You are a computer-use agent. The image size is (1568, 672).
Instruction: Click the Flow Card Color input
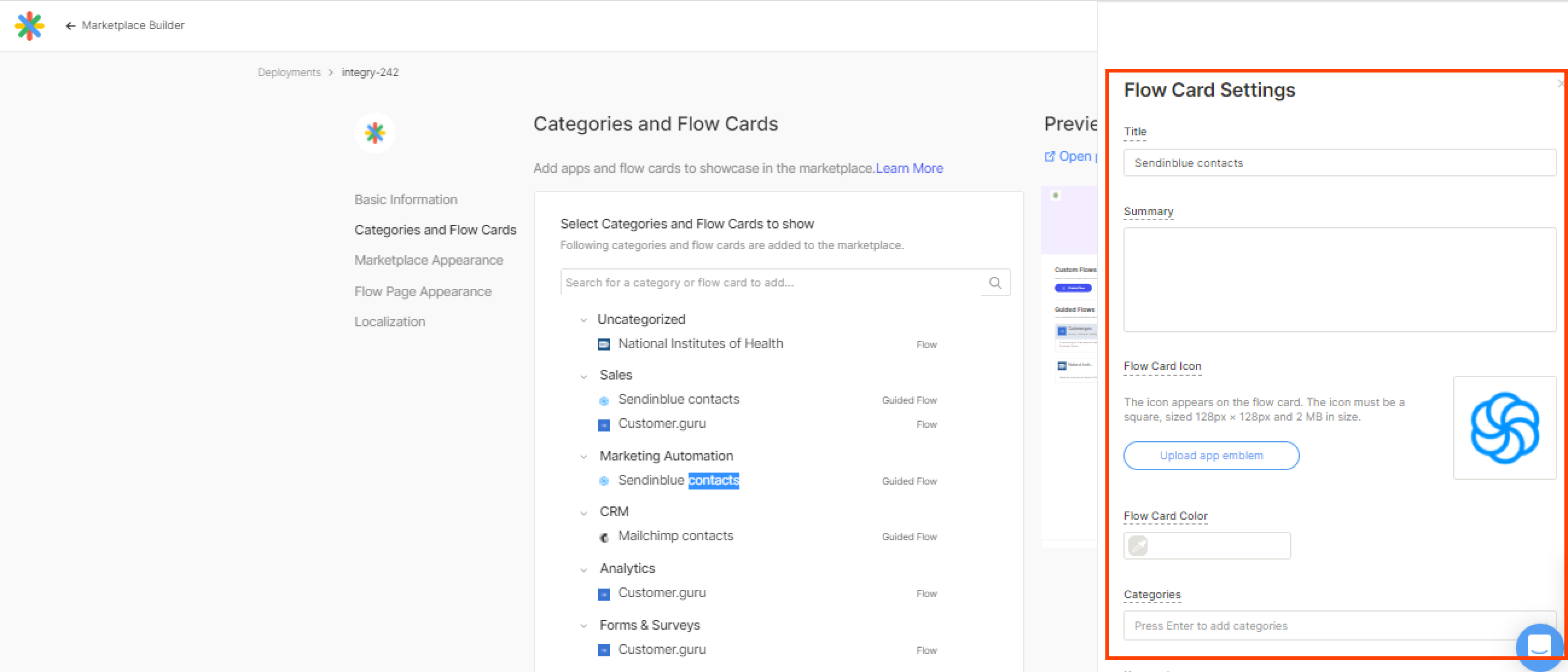(x=1206, y=545)
